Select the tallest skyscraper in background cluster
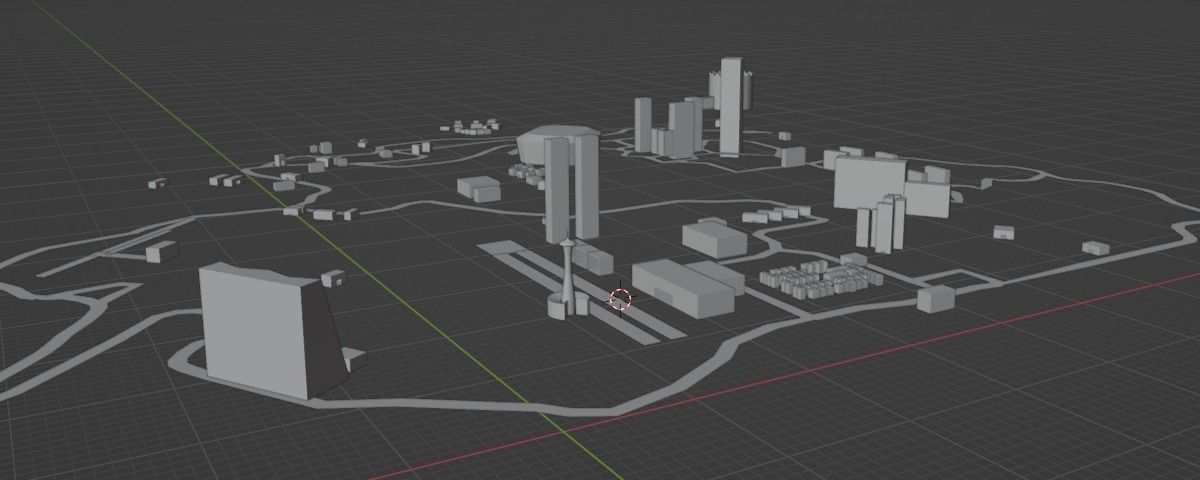The height and width of the screenshot is (480, 1200). (x=730, y=106)
